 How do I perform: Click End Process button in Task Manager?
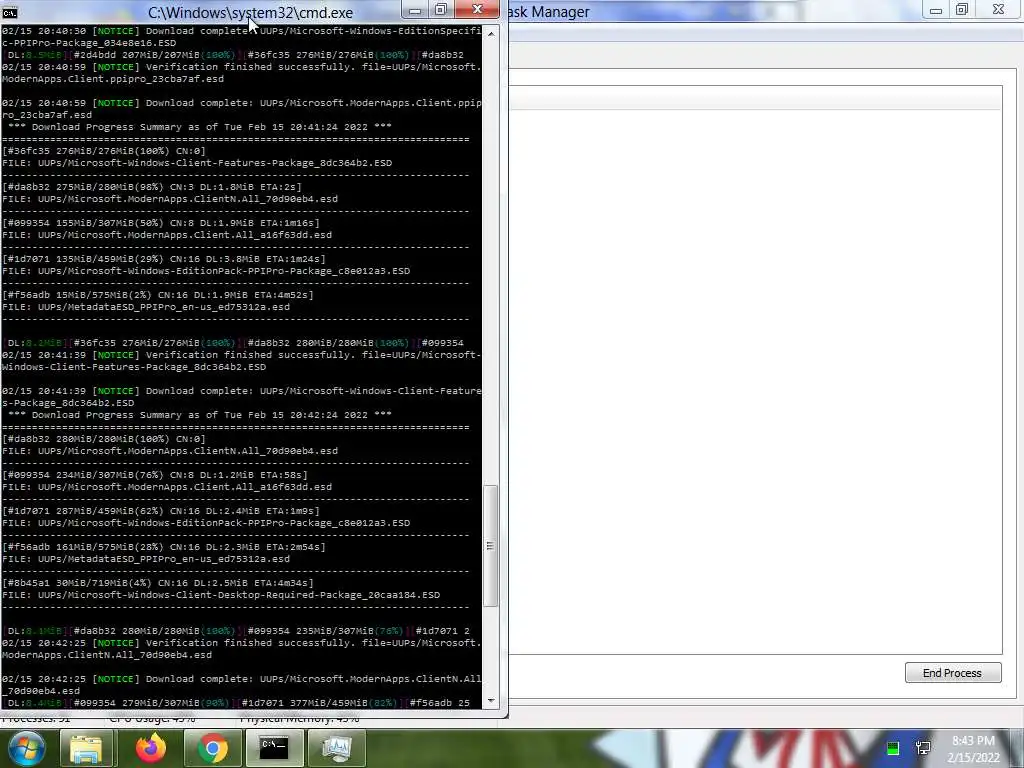click(953, 673)
